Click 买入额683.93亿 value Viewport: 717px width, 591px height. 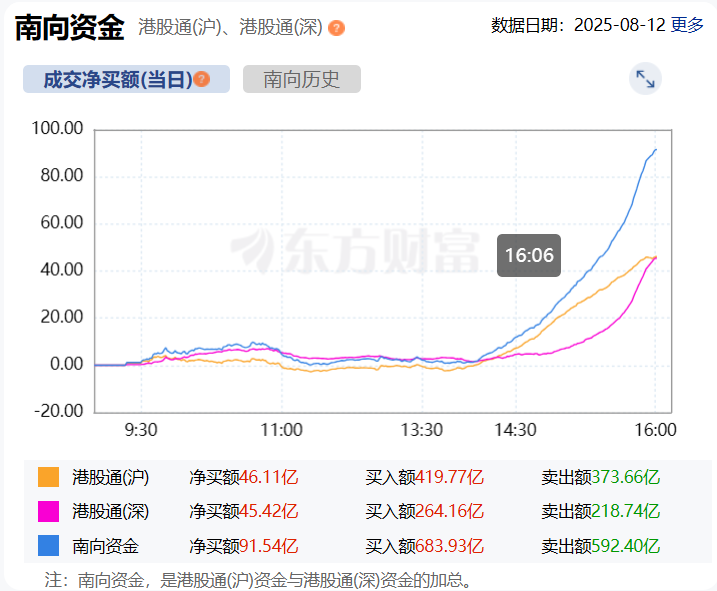pos(424,546)
